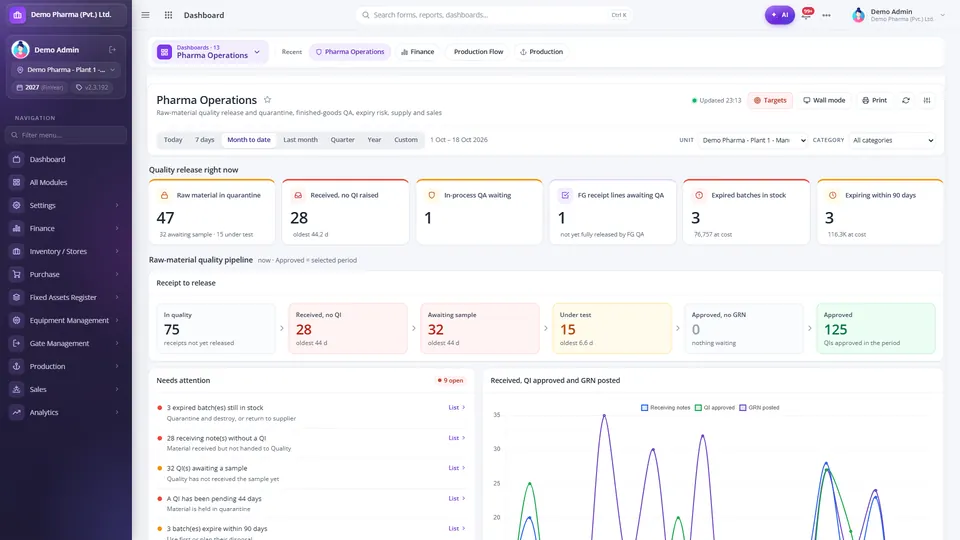Image resolution: width=960 pixels, height=540 pixels.
Task: Select the Custom date range
Action: point(405,140)
